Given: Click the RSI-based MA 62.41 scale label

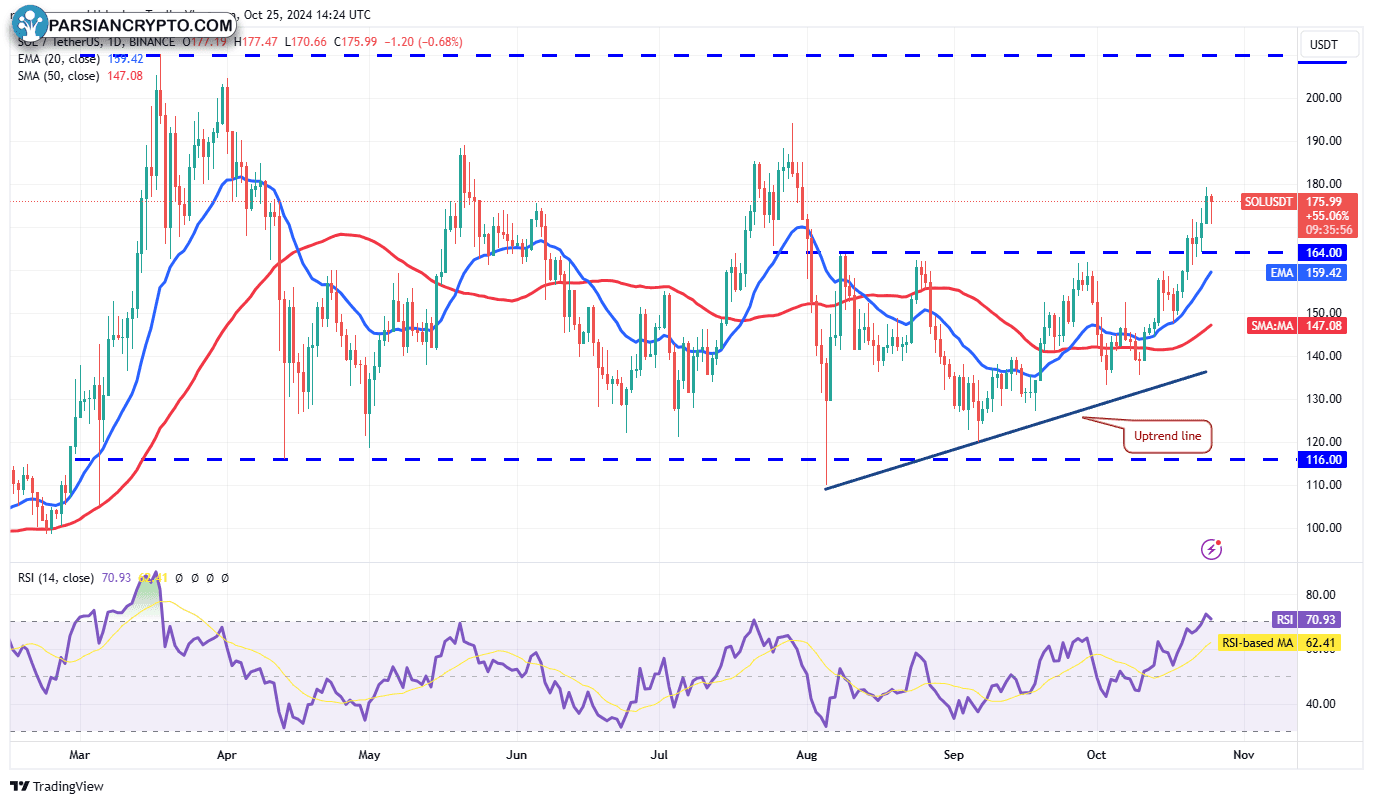Looking at the screenshot, I should 1278,642.
